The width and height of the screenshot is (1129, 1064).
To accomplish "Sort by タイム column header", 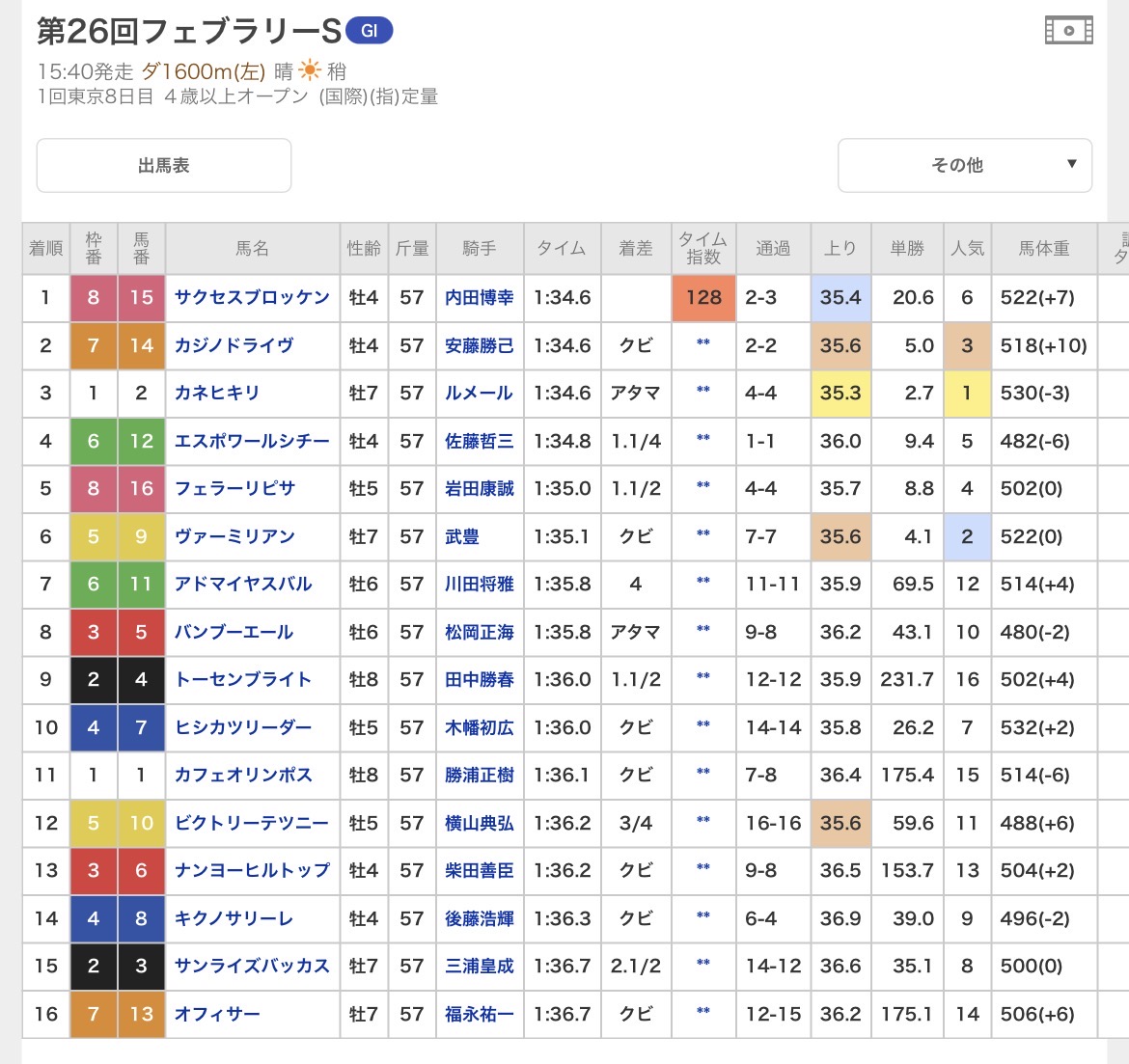I will 562,248.
